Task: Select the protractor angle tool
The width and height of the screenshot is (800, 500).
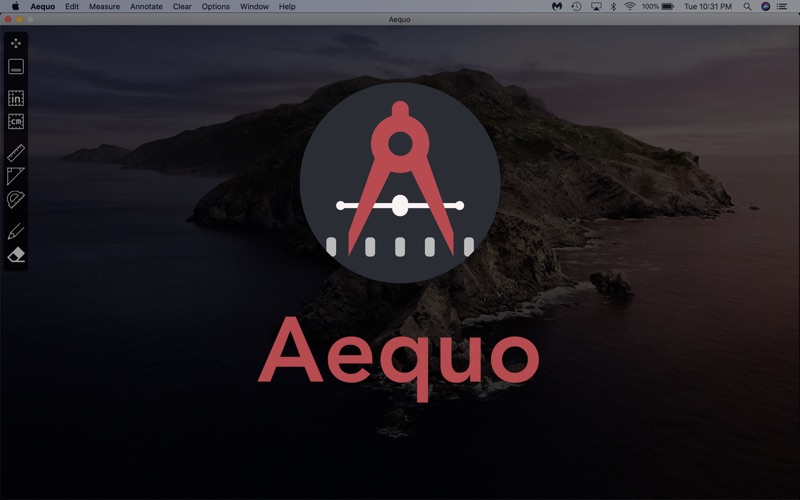Action: (16, 199)
